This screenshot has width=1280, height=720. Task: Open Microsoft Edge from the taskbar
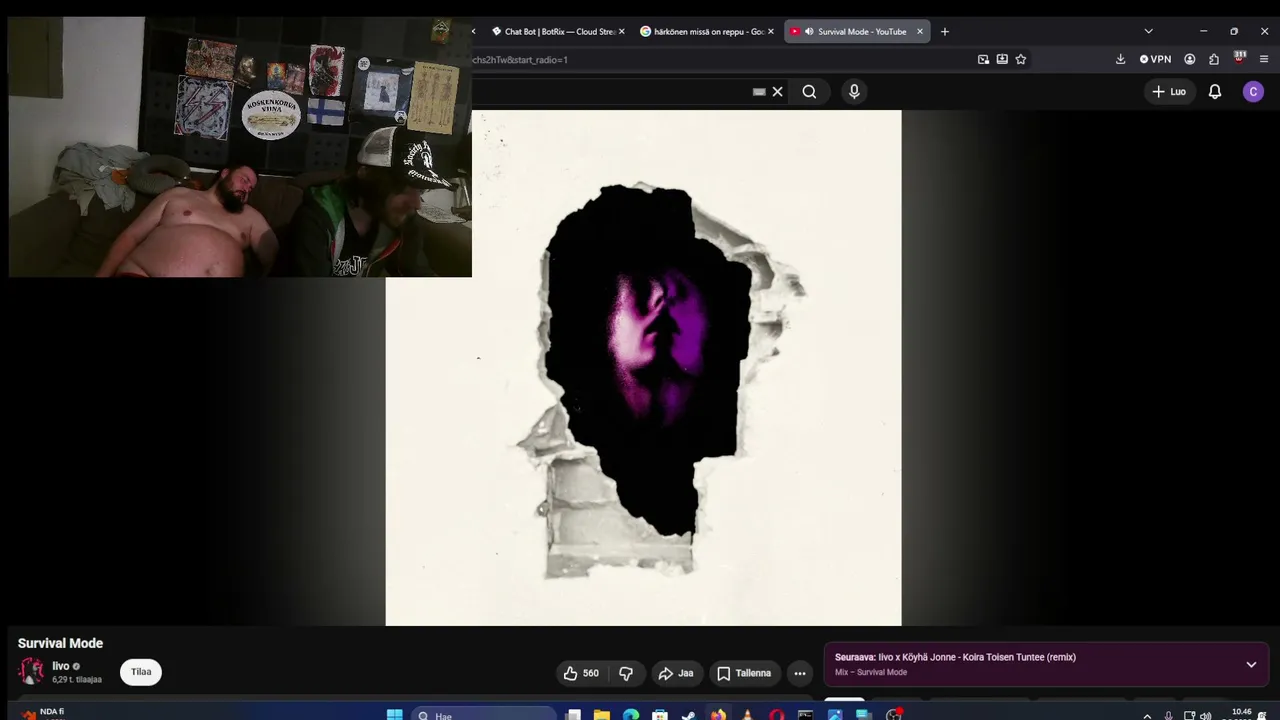631,714
